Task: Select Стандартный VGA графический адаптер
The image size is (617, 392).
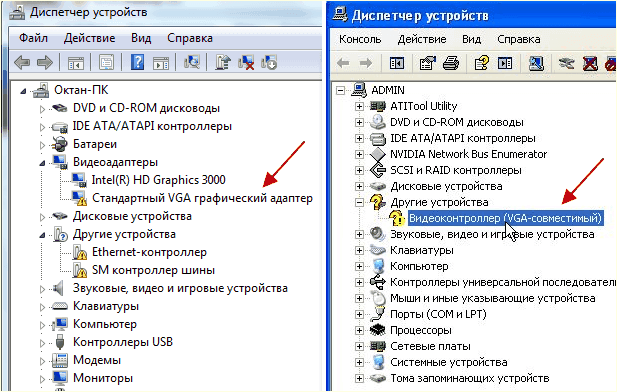Action: [202, 198]
